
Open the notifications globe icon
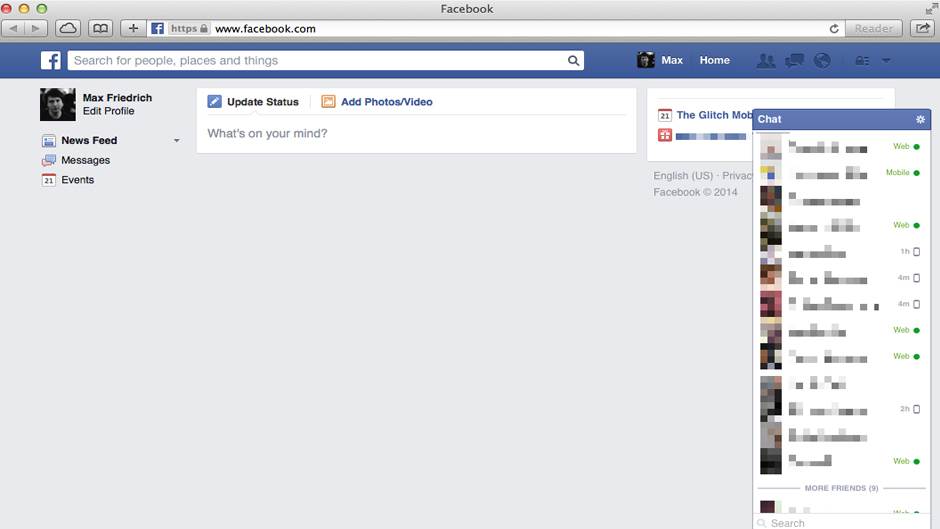tap(822, 61)
